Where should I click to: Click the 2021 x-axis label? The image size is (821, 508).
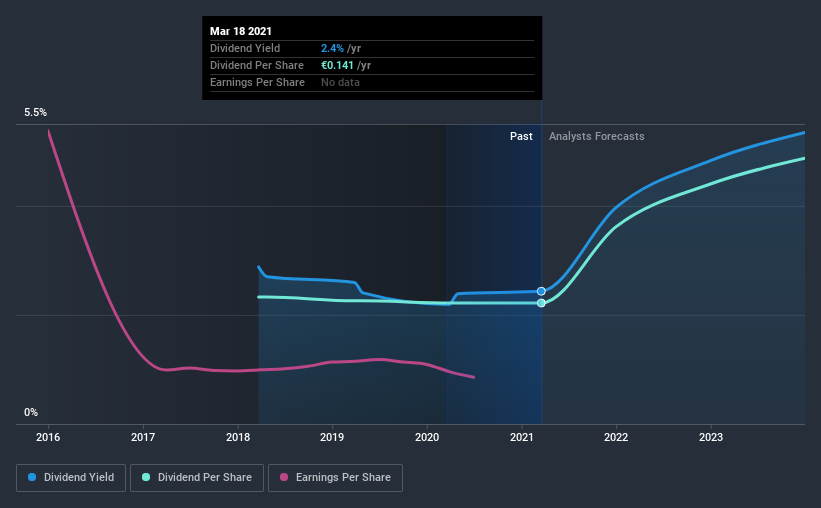point(522,437)
